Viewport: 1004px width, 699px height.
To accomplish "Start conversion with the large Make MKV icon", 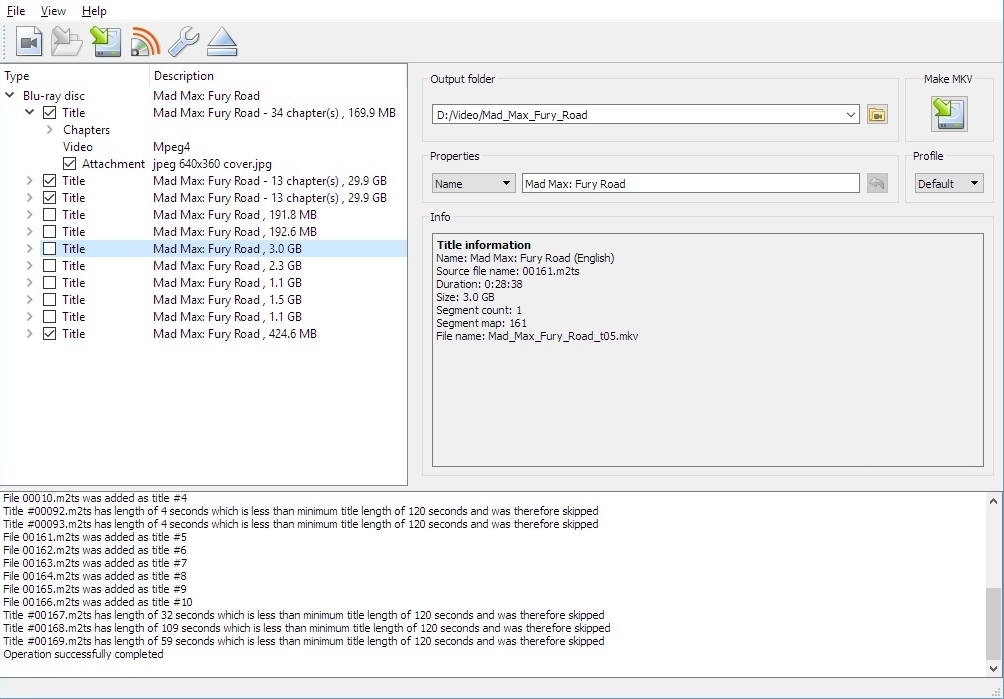I will [x=947, y=114].
